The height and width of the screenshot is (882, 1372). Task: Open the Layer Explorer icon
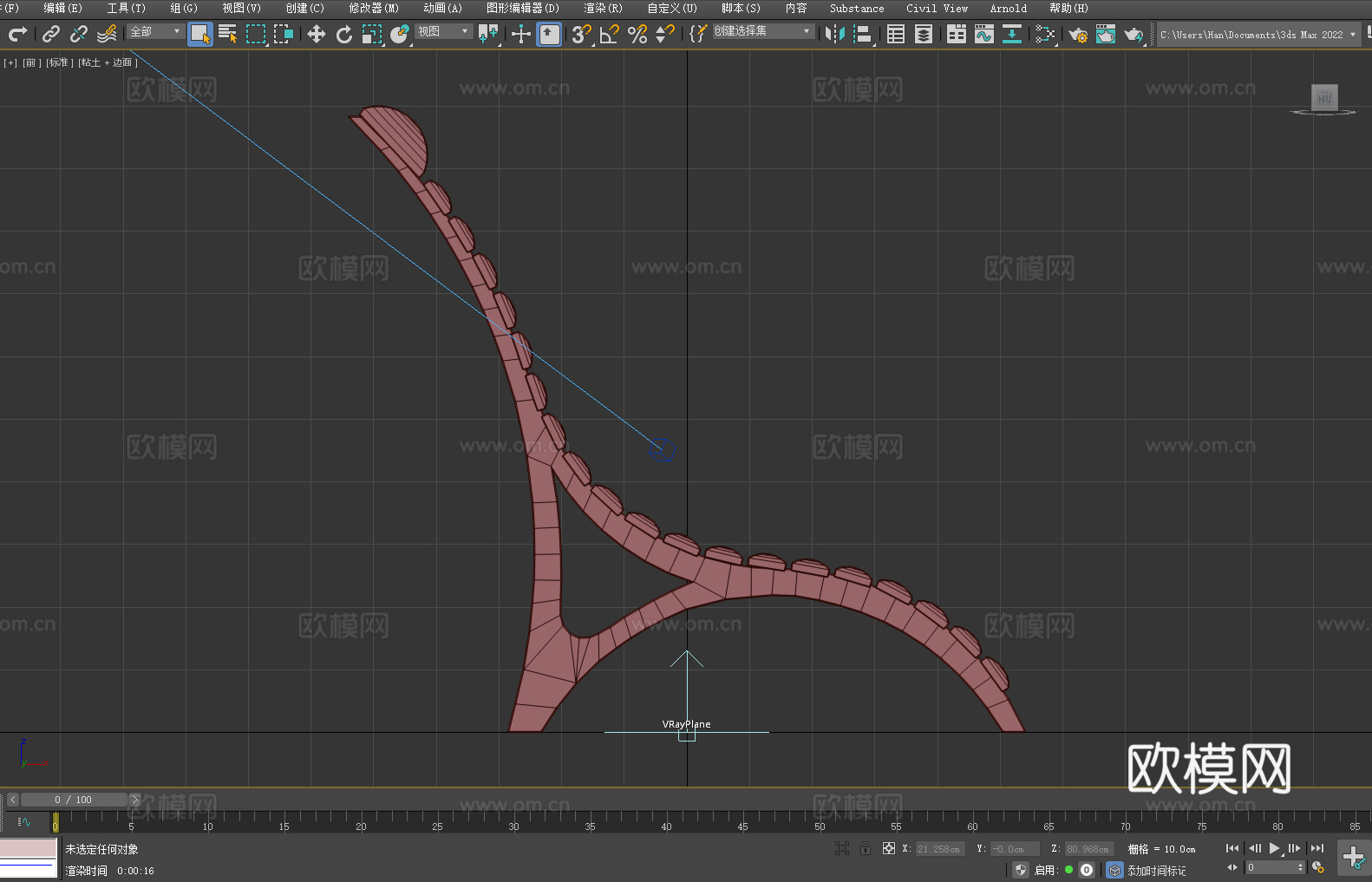(924, 34)
